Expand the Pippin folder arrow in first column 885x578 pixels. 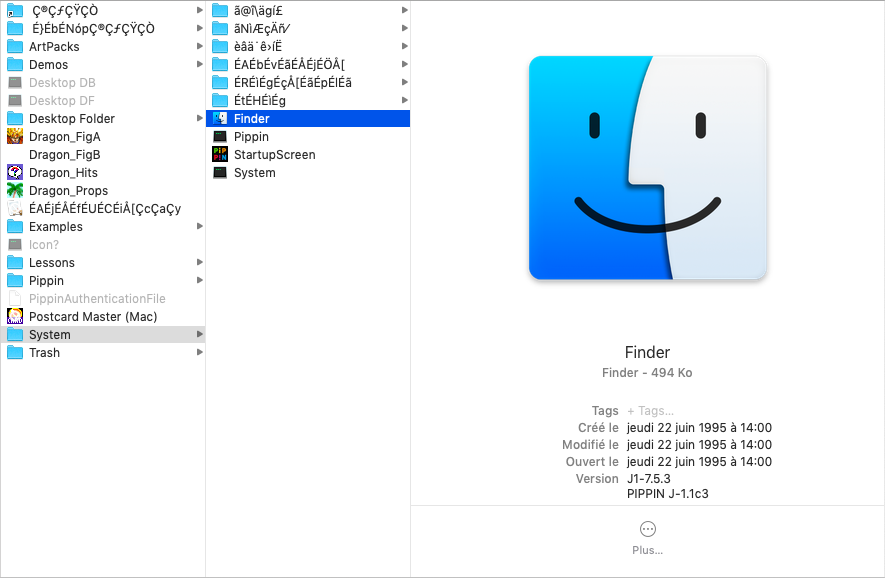pyautogui.click(x=199, y=281)
